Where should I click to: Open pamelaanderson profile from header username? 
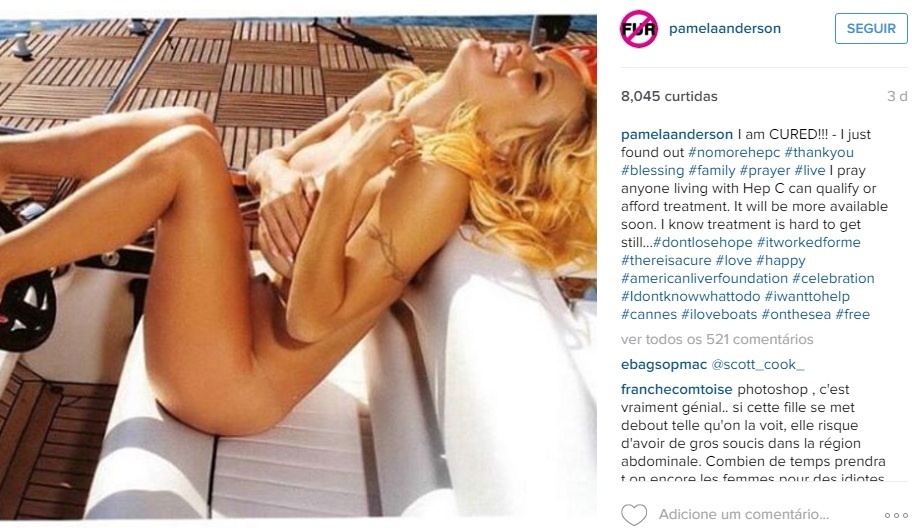pyautogui.click(x=725, y=28)
